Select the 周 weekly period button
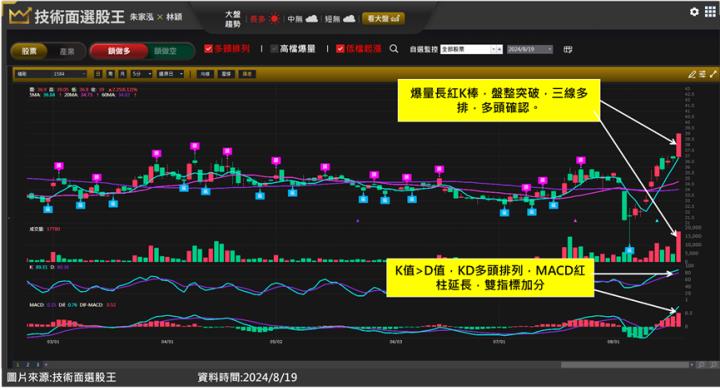This screenshot has width=720, height=390. point(110,74)
